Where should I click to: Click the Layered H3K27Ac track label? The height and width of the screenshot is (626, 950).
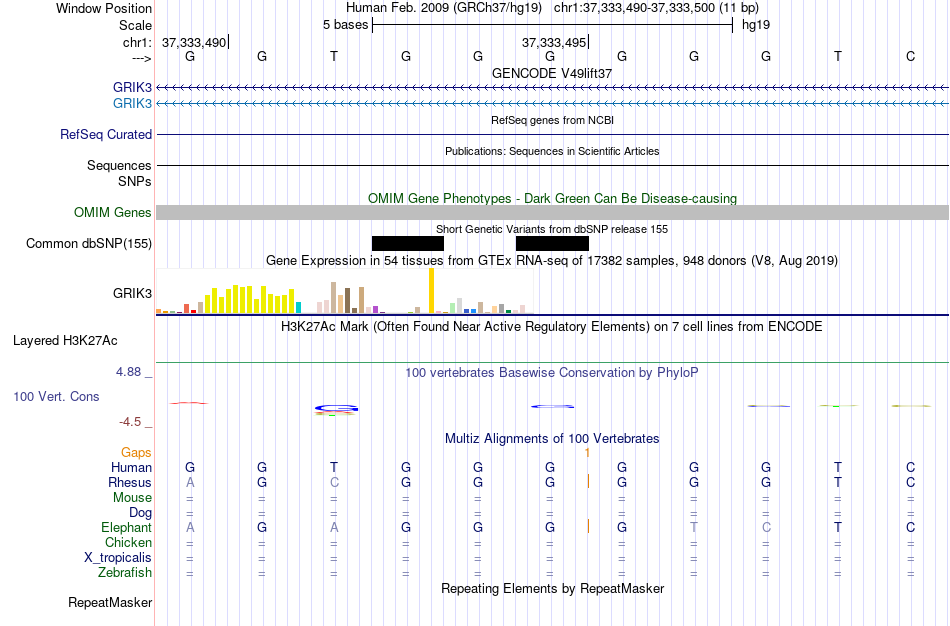click(65, 341)
